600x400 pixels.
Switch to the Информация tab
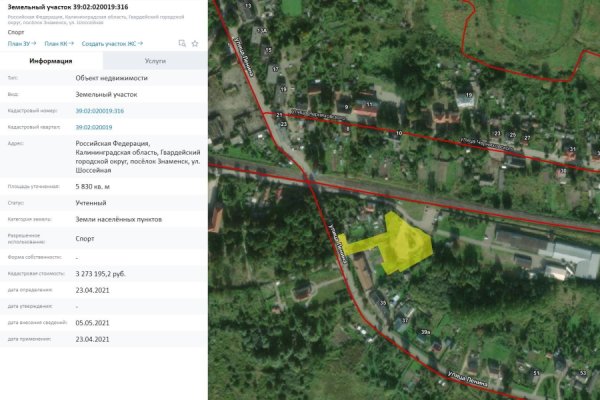50,61
